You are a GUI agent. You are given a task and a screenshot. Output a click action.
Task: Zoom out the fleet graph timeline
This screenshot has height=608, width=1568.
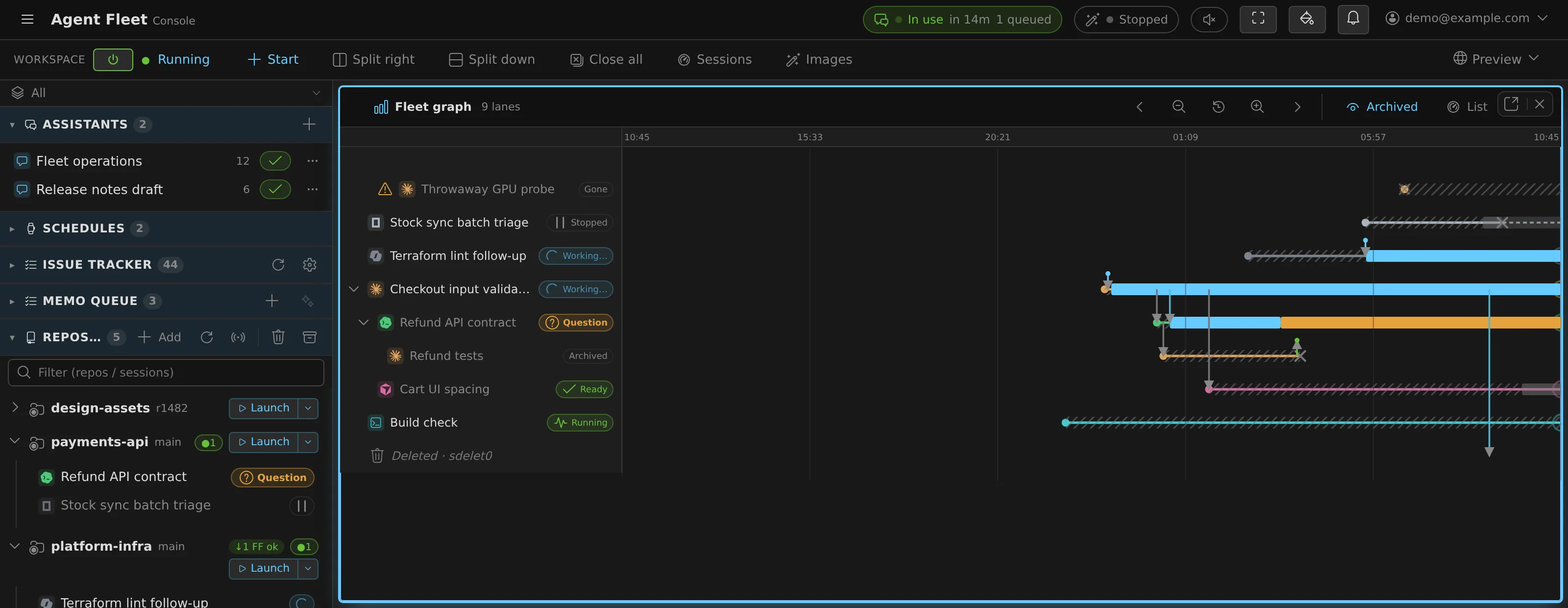1178,106
